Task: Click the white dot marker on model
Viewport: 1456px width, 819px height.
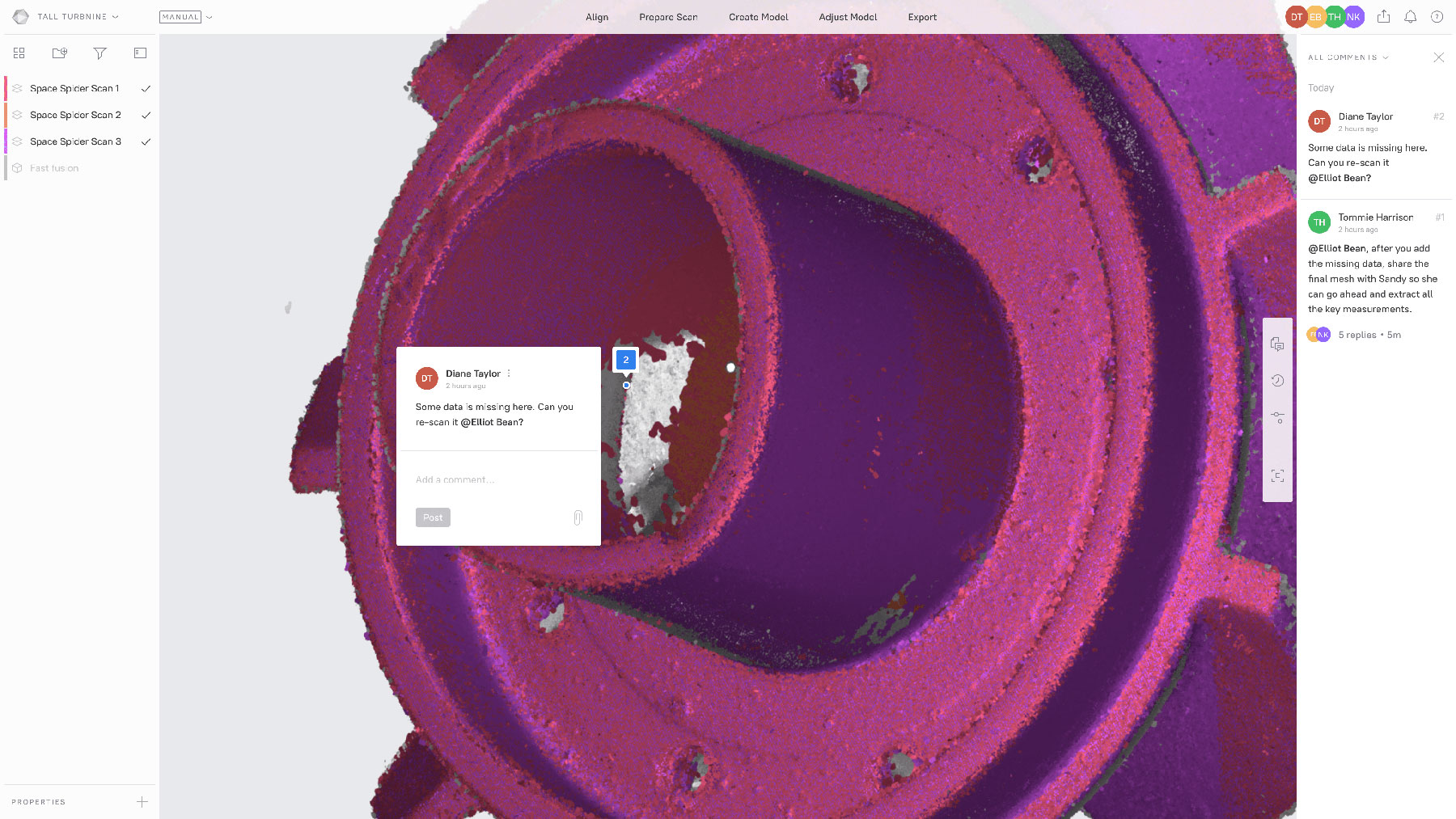Action: 730,368
